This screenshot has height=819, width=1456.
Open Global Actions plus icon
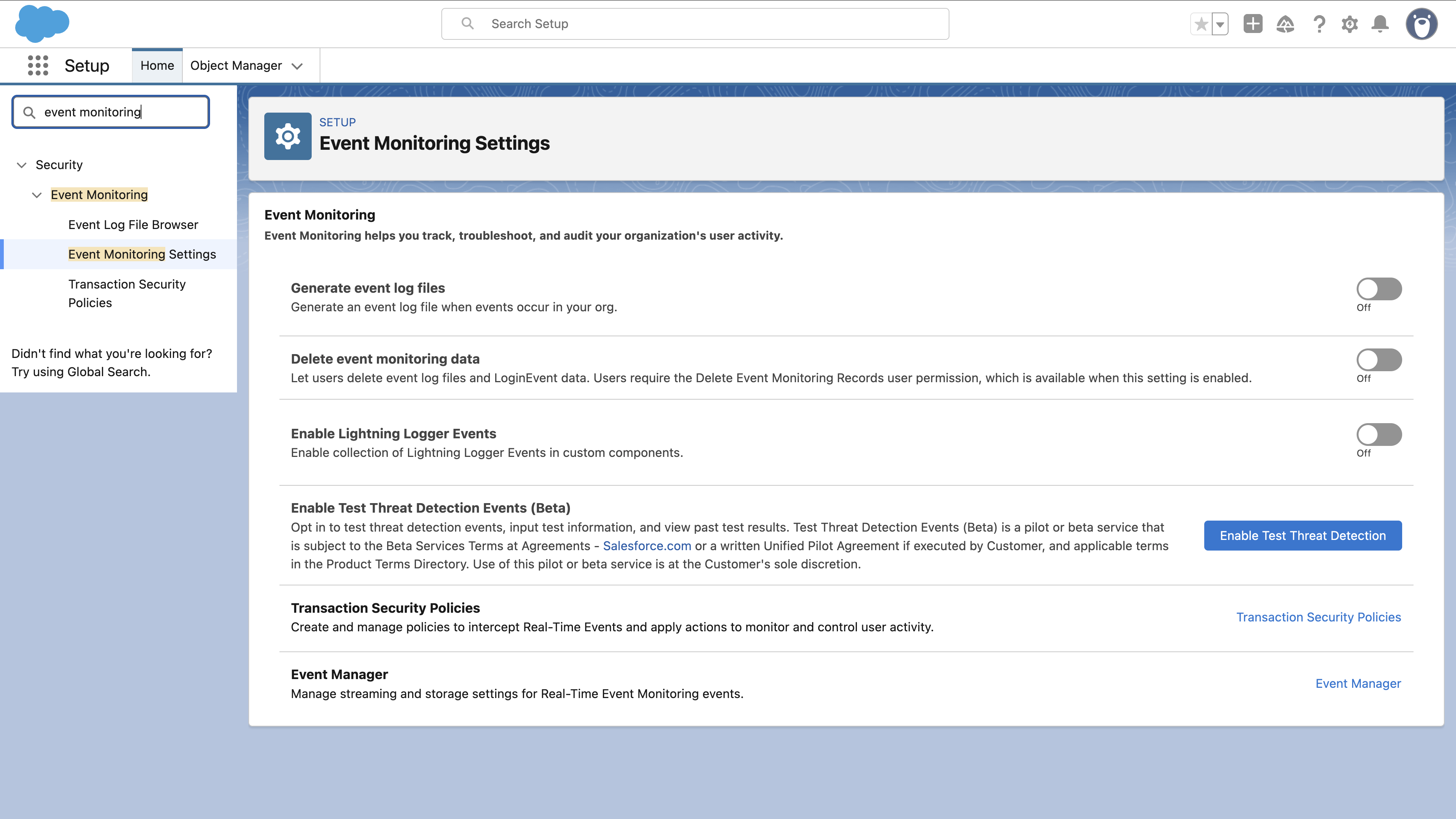1252,24
